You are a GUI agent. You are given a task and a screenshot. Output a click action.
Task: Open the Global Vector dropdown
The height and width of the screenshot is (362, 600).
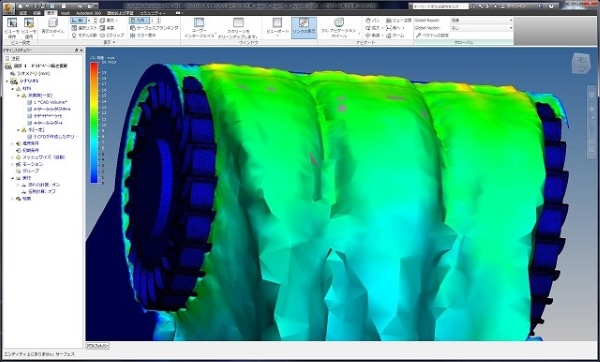click(481, 28)
